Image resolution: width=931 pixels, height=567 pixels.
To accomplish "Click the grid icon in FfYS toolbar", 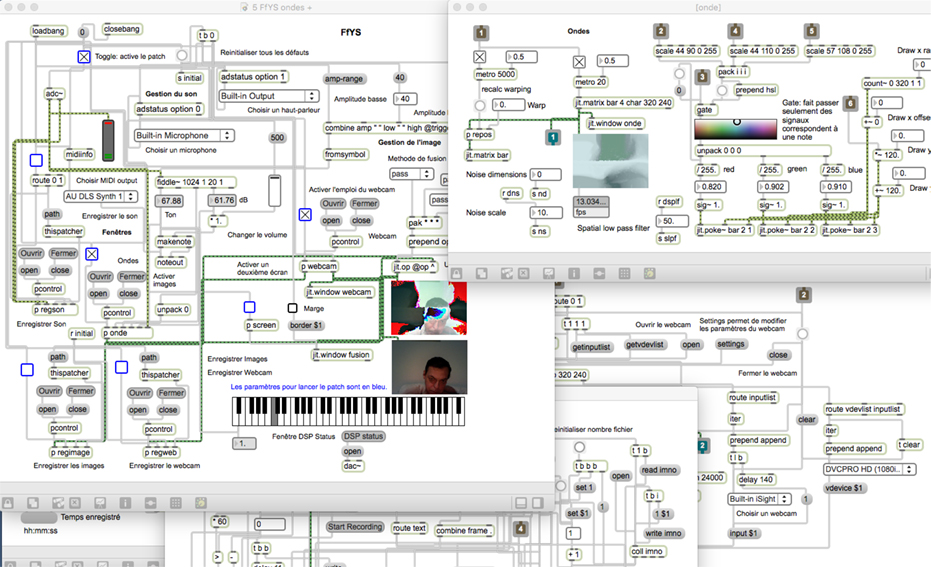I will 174,501.
